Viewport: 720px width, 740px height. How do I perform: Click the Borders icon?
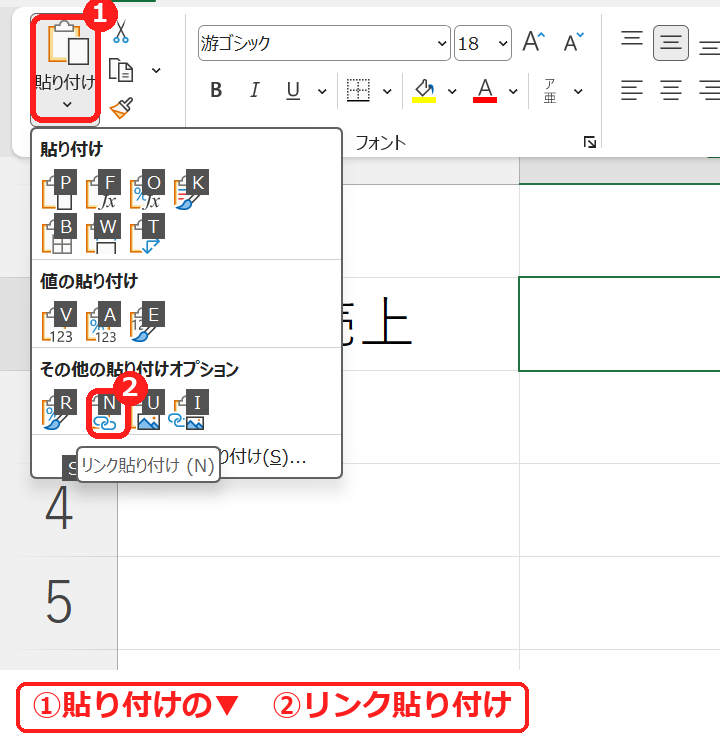[x=358, y=90]
